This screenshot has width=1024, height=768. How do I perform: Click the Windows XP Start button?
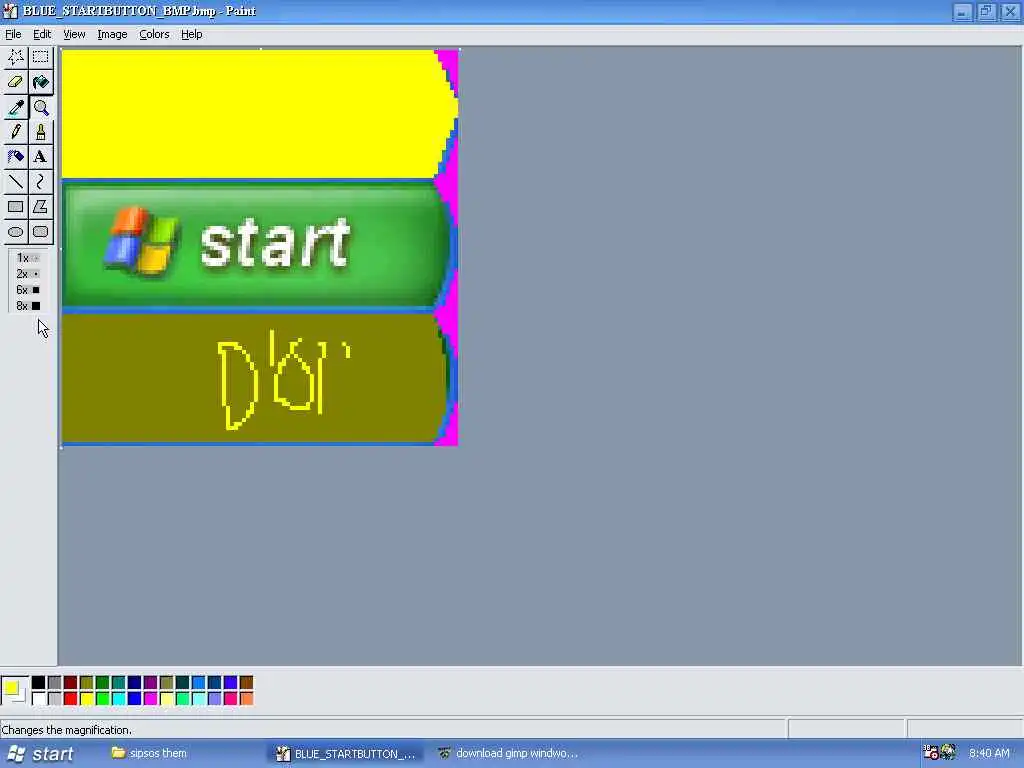[40, 754]
